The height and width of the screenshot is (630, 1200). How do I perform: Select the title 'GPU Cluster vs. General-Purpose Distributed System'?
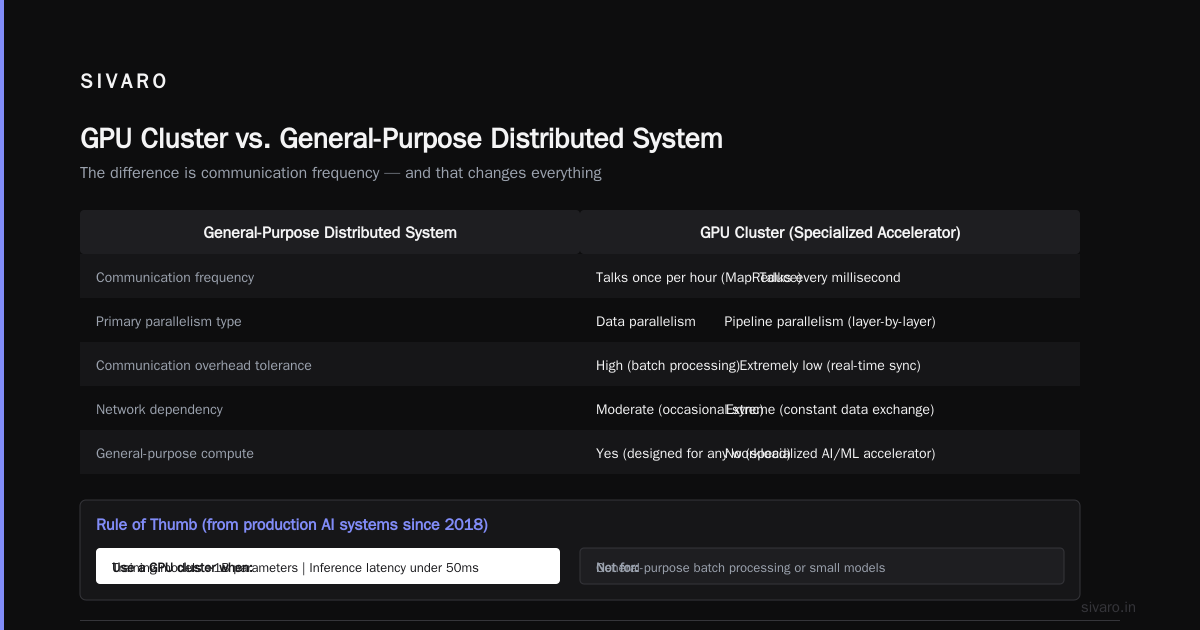click(401, 138)
